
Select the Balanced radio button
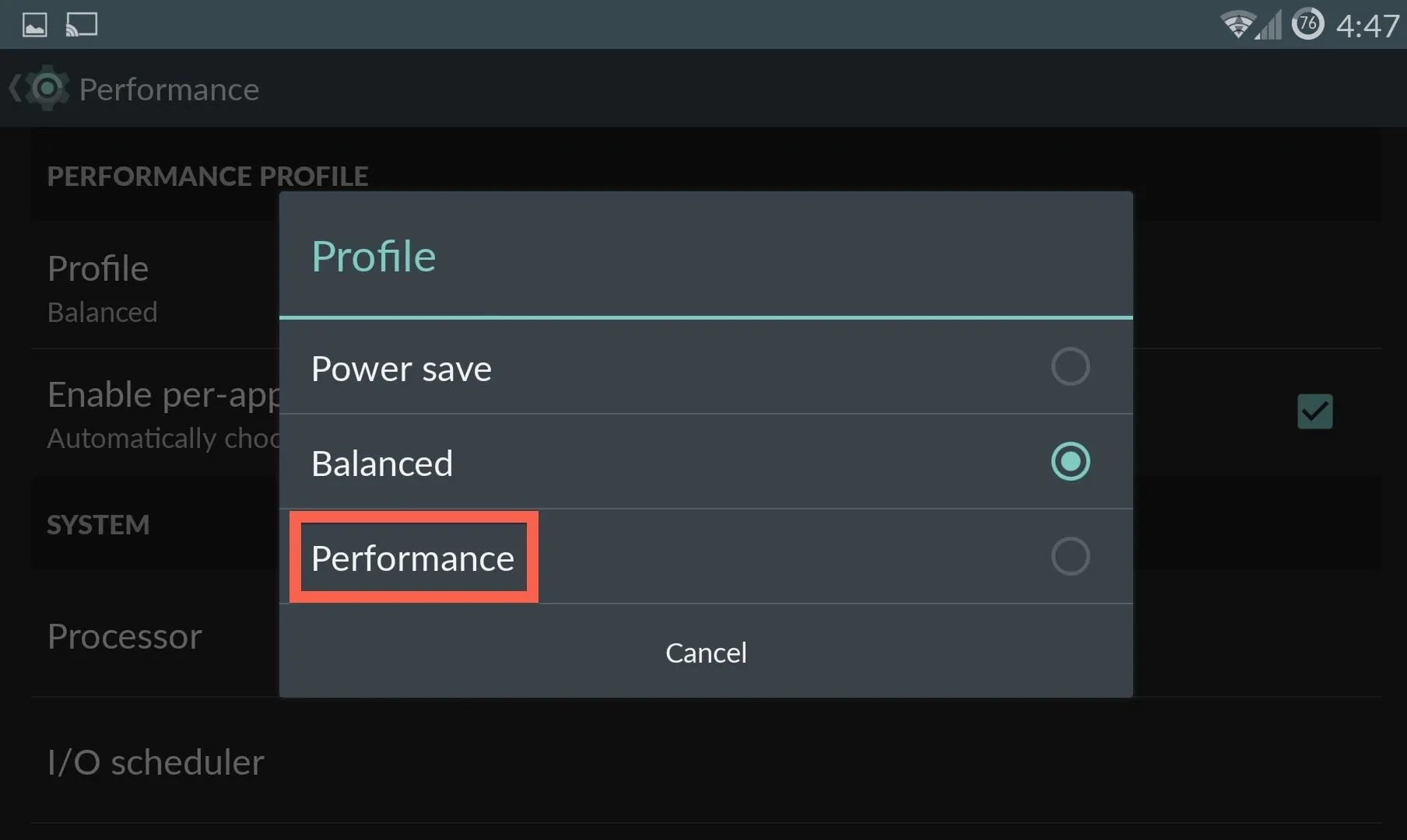click(x=1070, y=461)
